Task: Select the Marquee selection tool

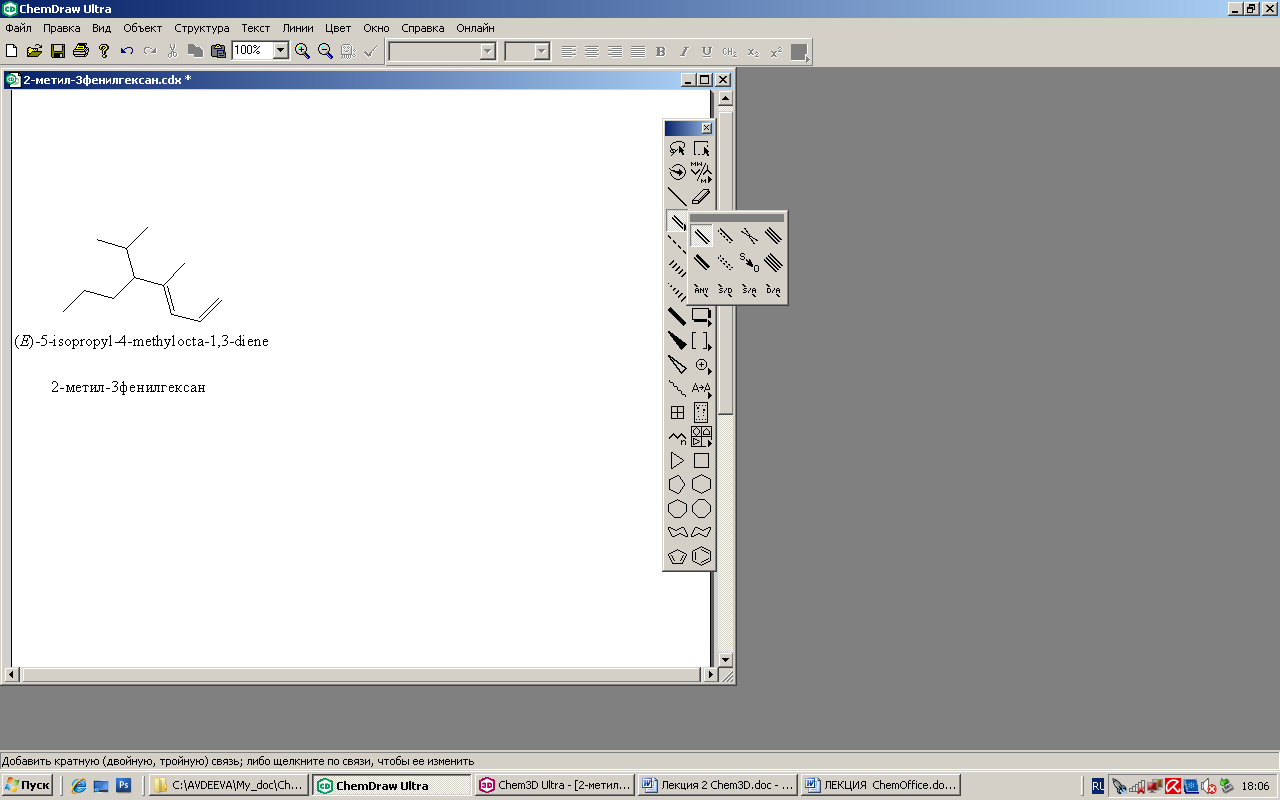Action: click(701, 148)
